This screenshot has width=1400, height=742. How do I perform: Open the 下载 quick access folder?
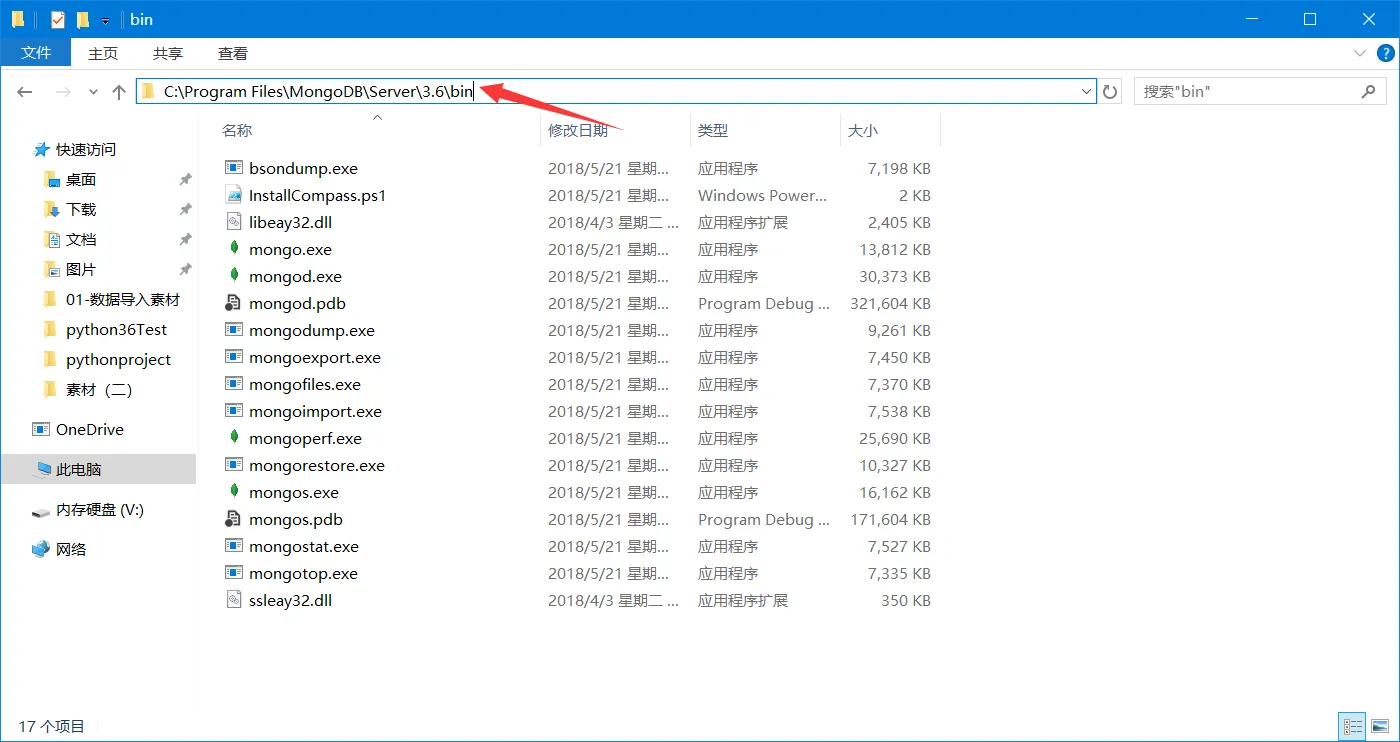point(81,209)
